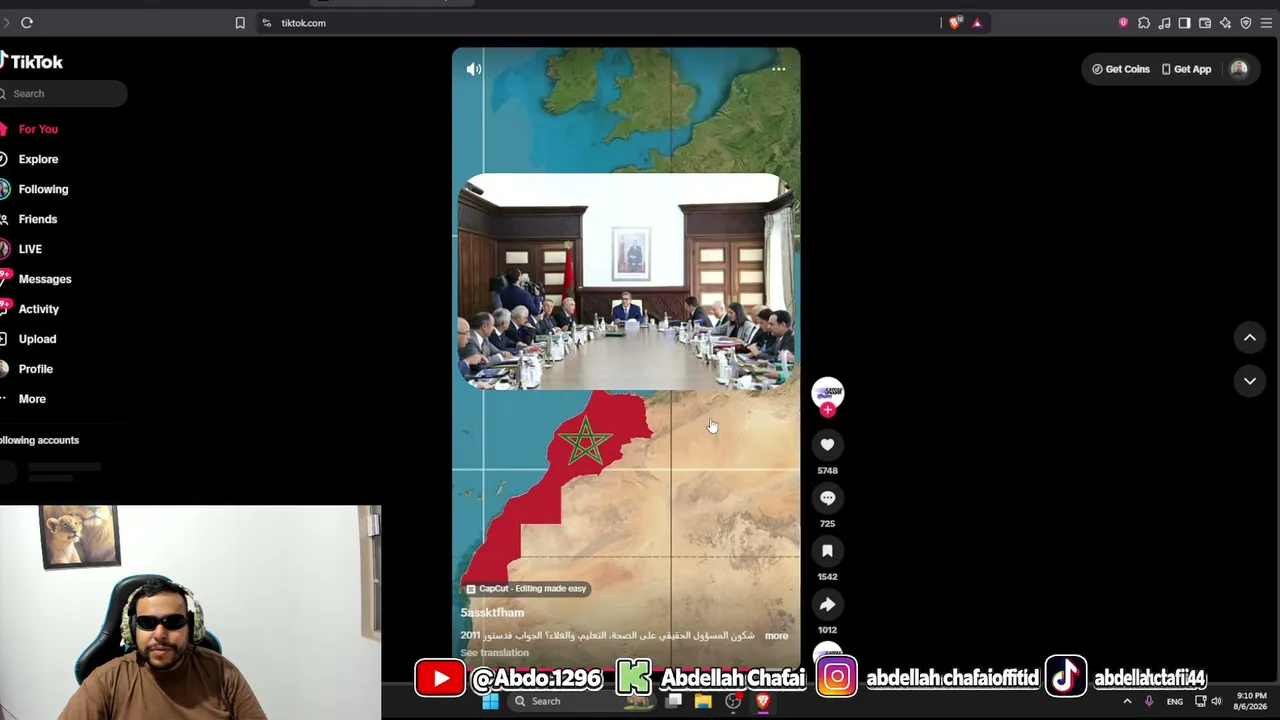Bookmark this page in the address bar
Screen dimensions: 1280x720
point(240,23)
